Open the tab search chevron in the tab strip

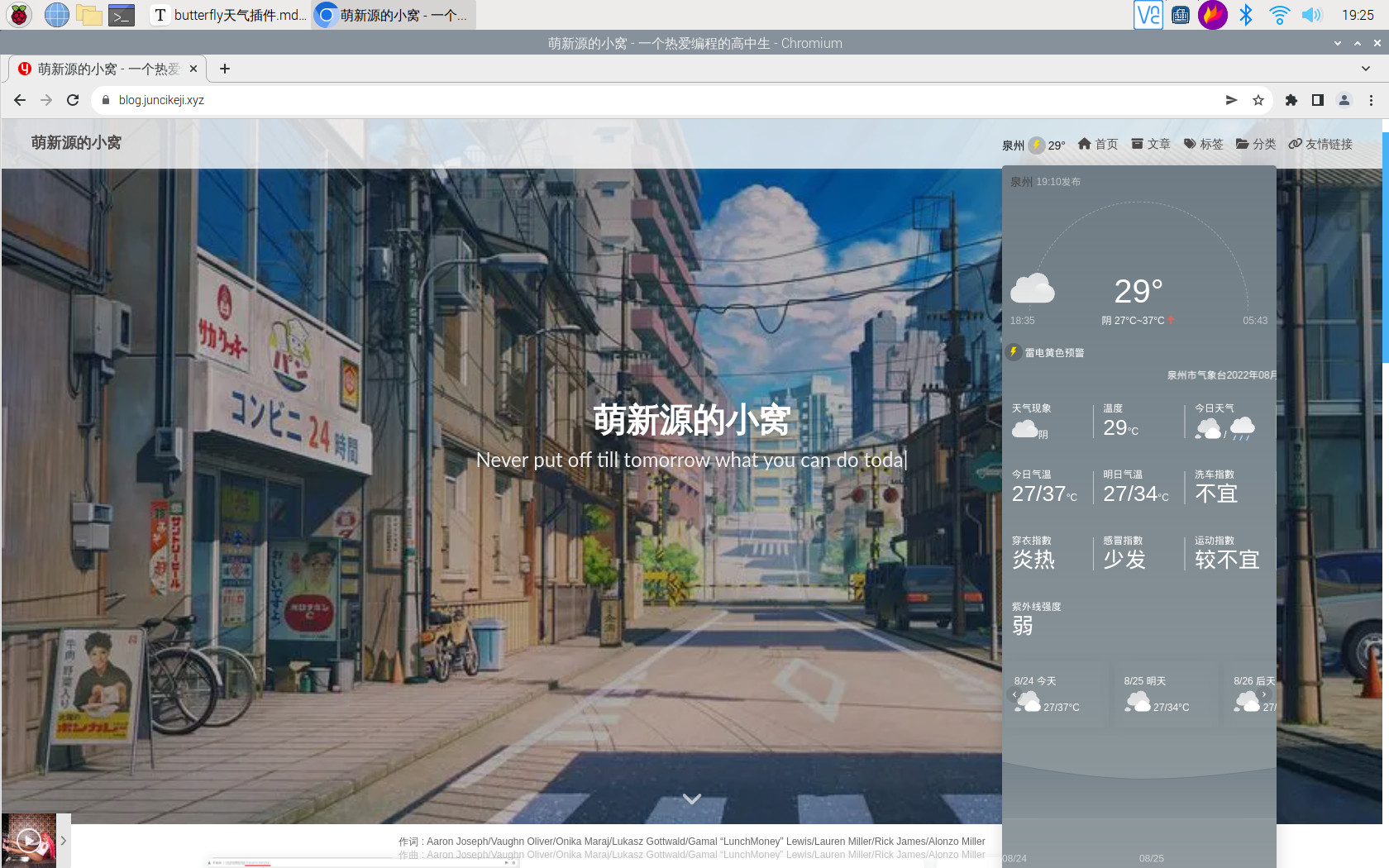(x=1366, y=69)
